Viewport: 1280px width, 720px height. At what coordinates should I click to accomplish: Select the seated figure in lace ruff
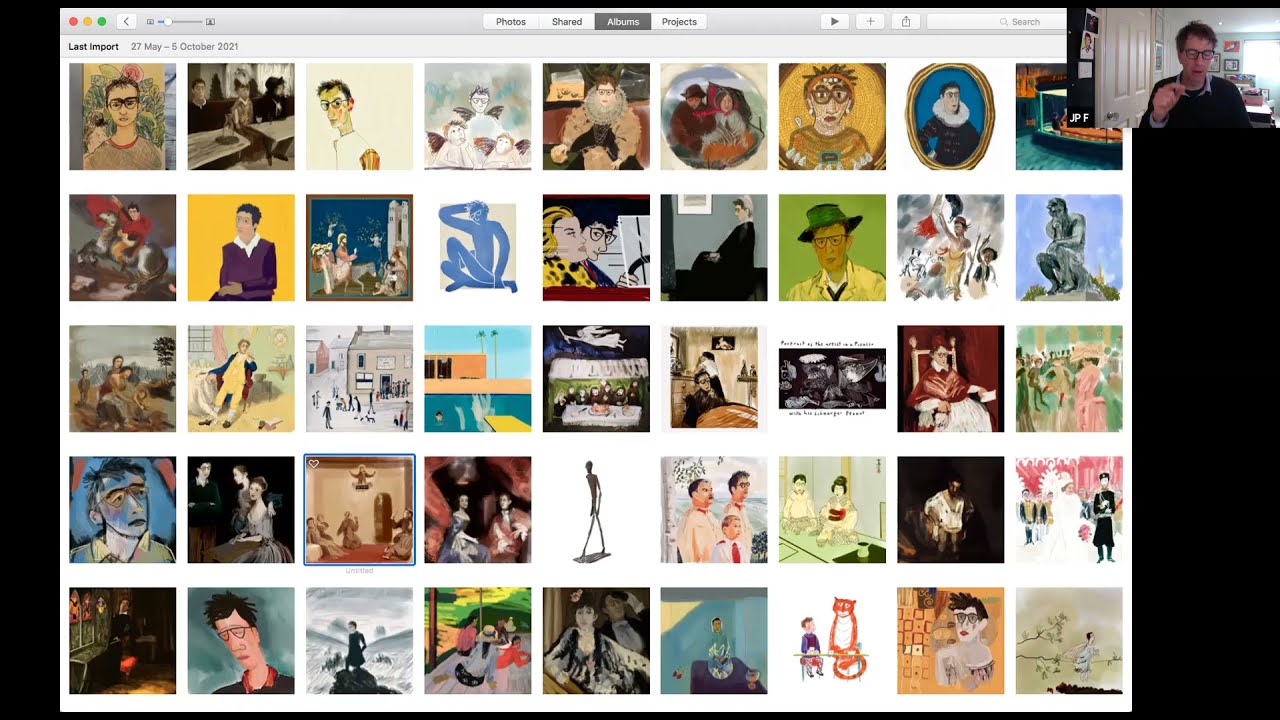(x=596, y=117)
